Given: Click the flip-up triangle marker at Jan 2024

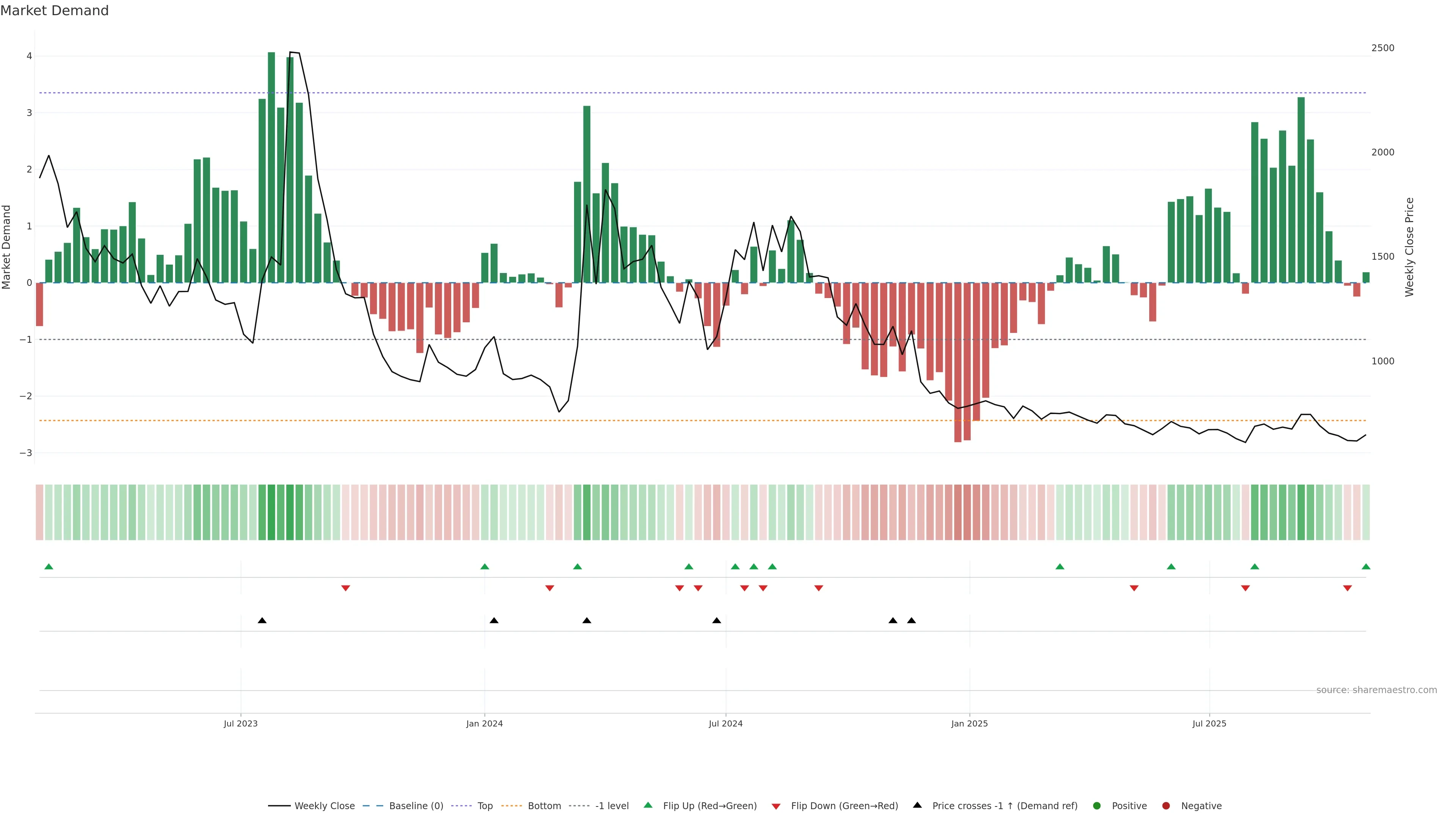Looking at the screenshot, I should pos(485,566).
